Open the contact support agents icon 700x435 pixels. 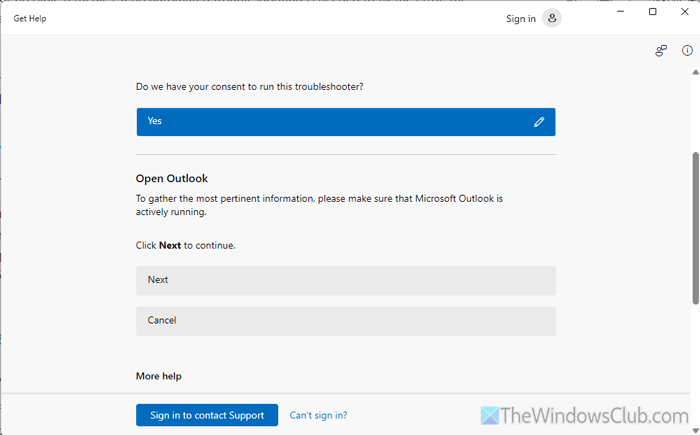click(661, 51)
